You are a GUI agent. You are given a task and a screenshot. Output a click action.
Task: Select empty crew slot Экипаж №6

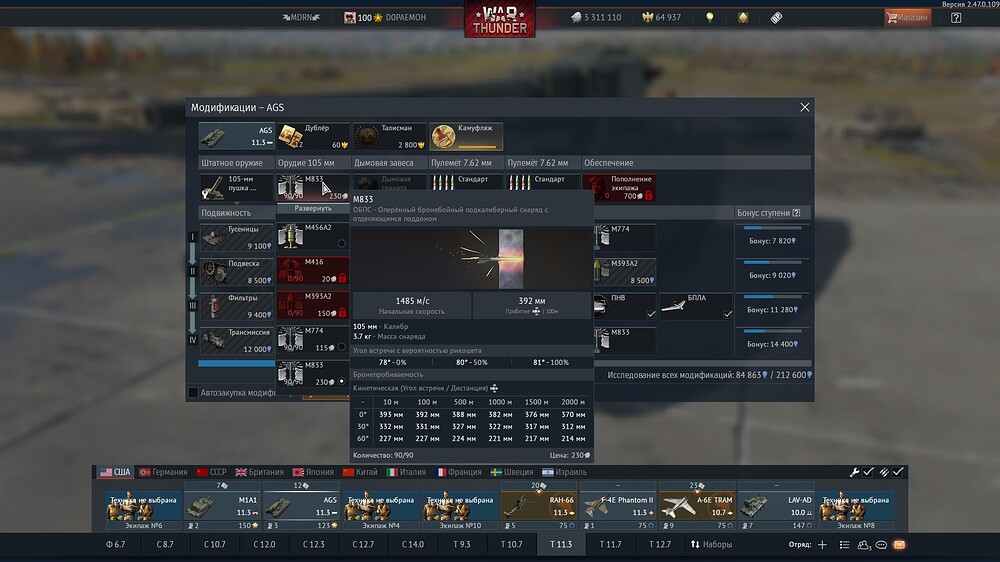(143, 510)
